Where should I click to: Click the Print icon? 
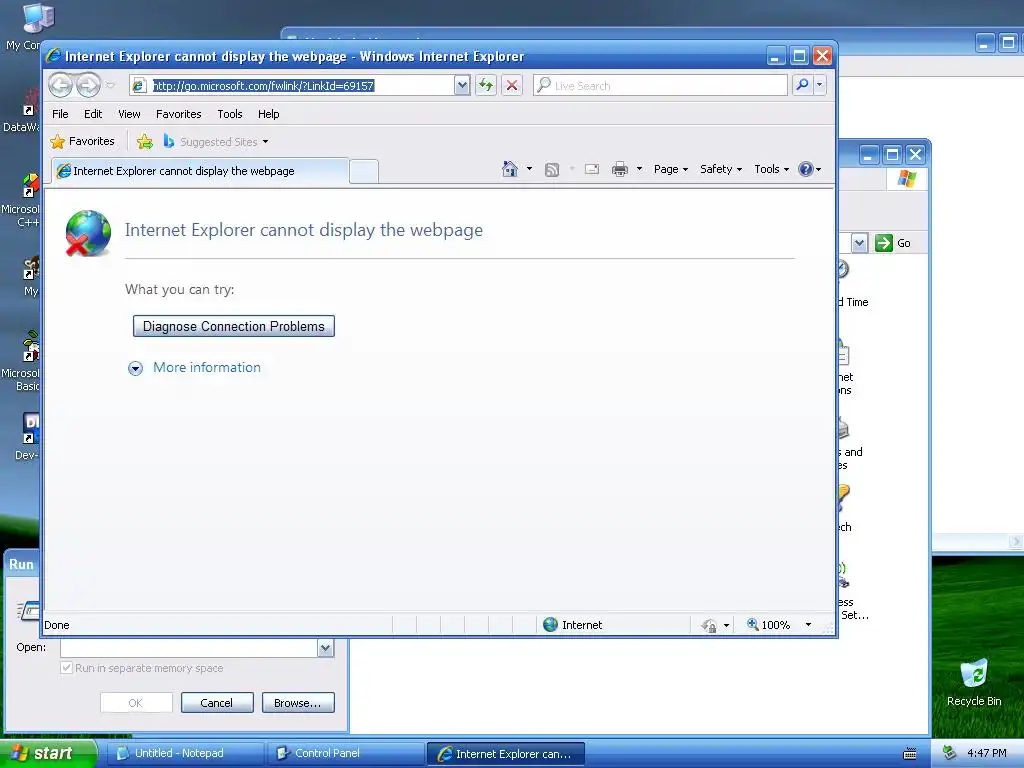click(x=620, y=169)
